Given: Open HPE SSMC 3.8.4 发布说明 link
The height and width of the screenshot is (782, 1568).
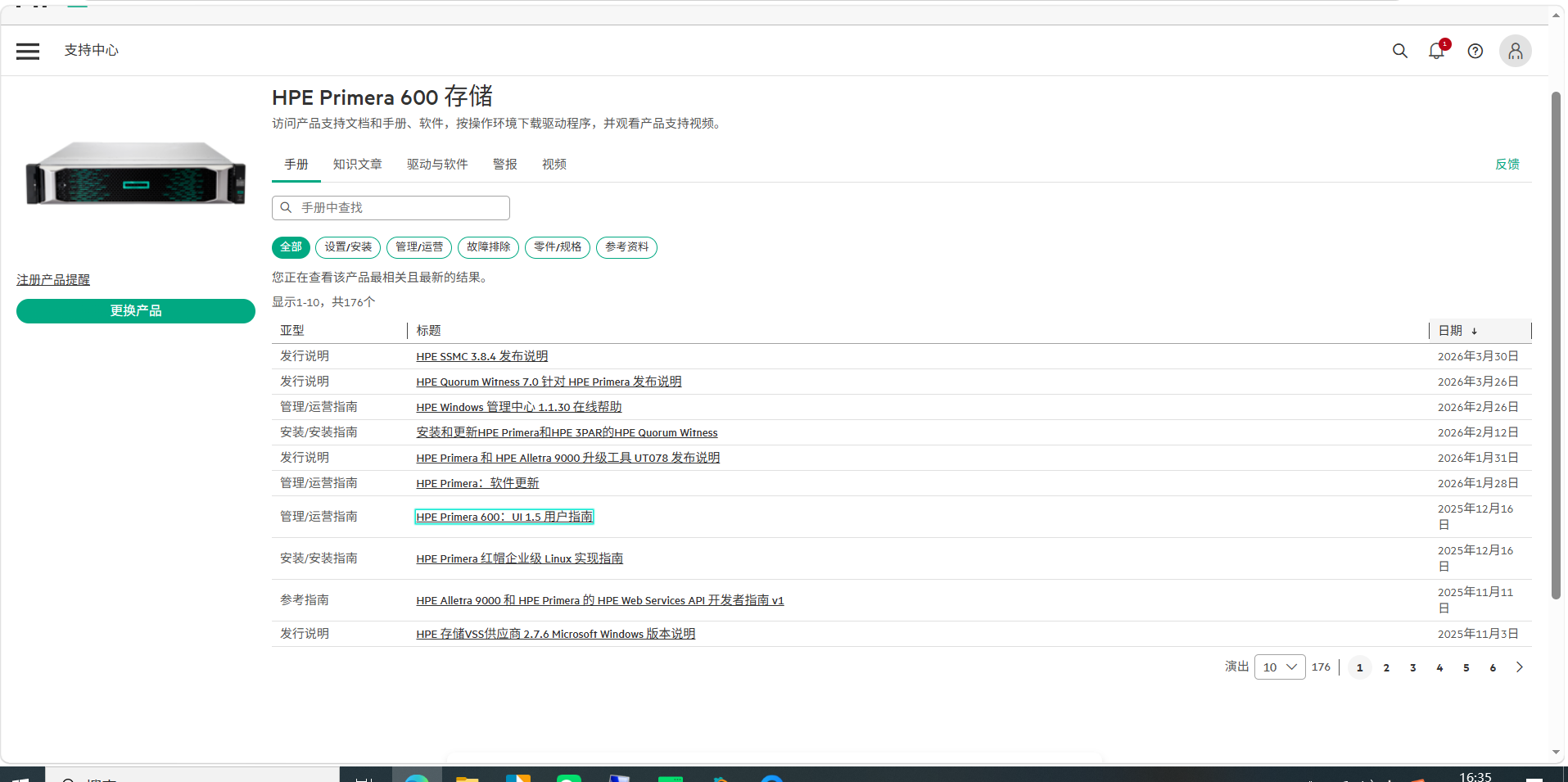Looking at the screenshot, I should tap(481, 356).
